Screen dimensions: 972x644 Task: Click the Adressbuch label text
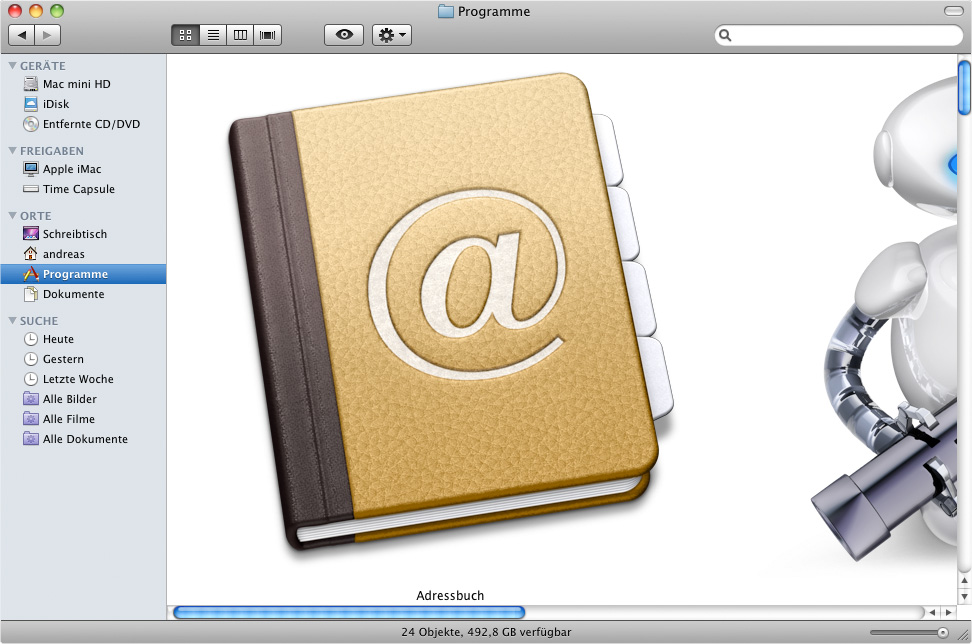click(450, 595)
